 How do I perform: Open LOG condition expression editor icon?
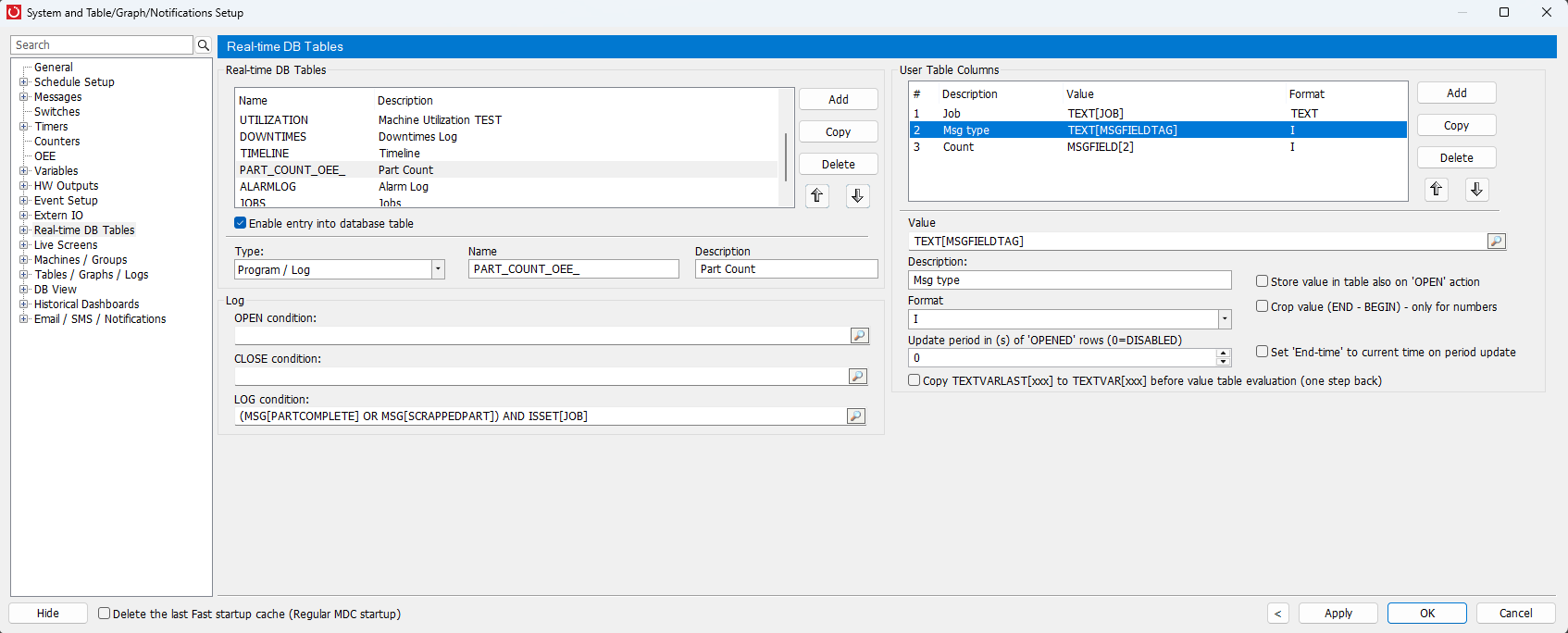point(856,416)
